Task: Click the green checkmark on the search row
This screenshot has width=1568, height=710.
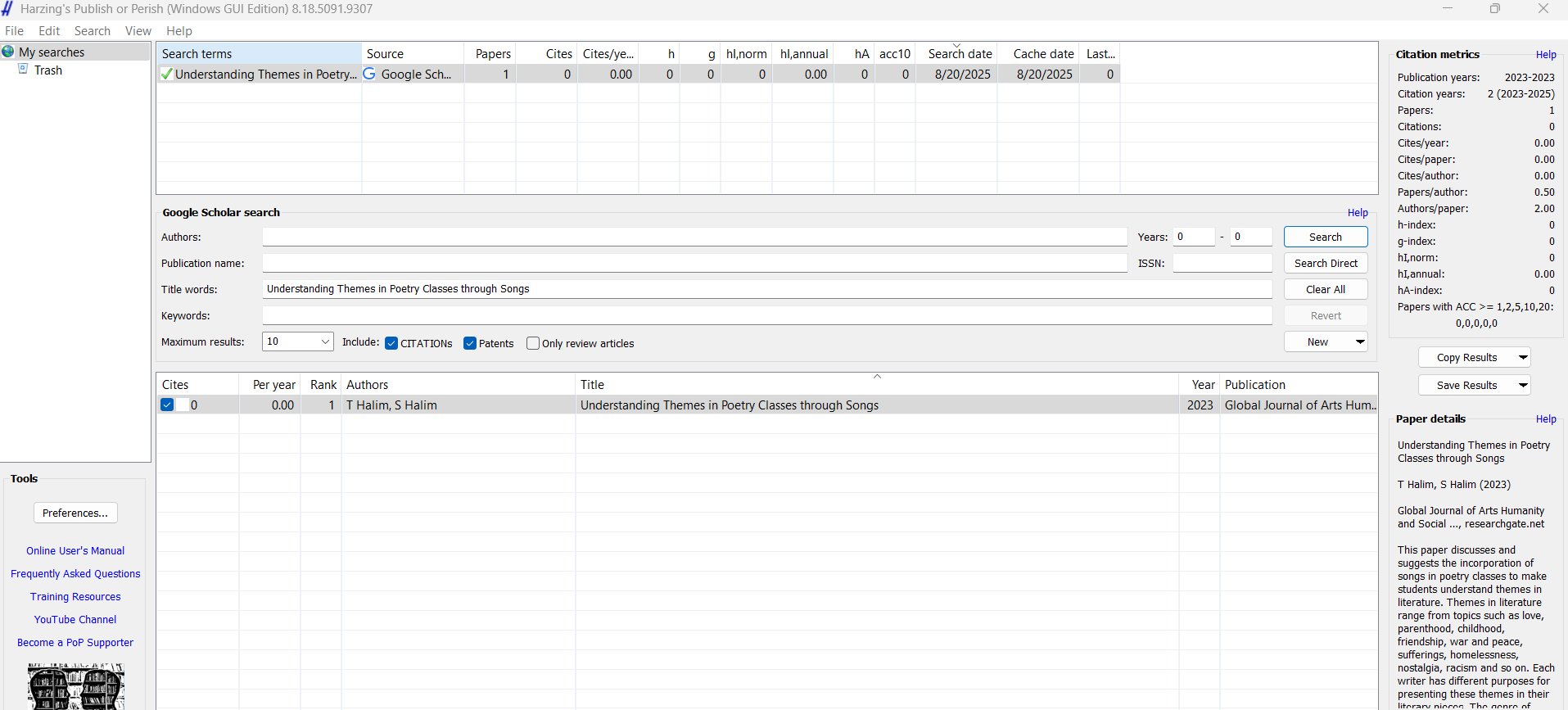Action: [167, 75]
